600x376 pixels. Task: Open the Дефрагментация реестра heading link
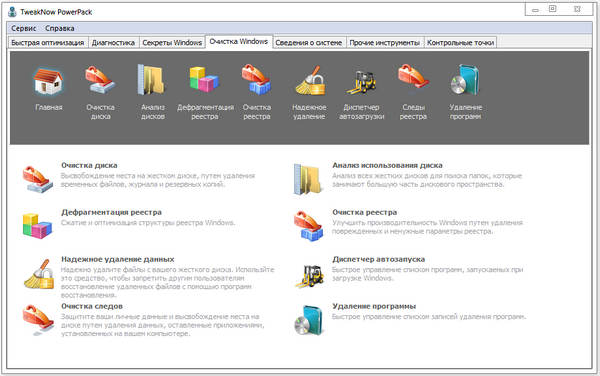pyautogui.click(x=111, y=212)
